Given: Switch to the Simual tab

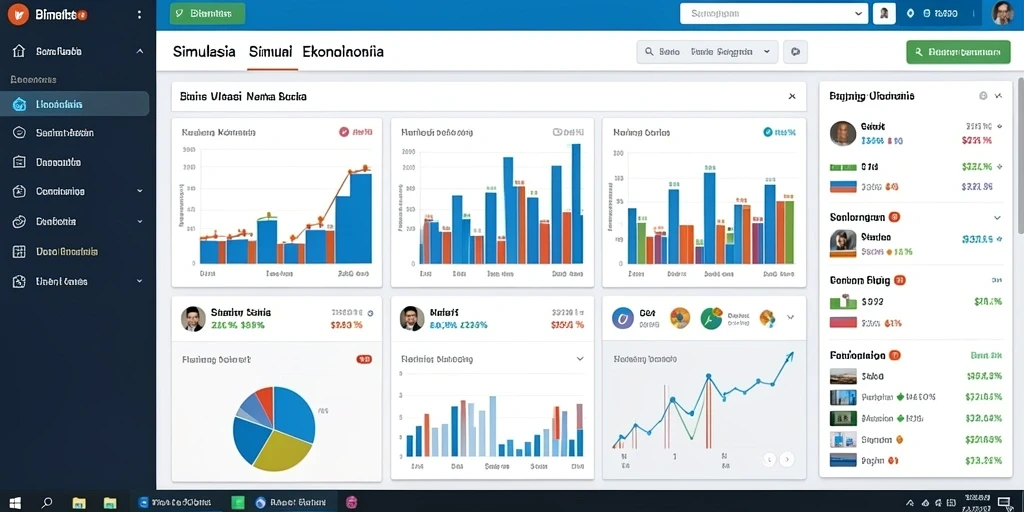Looking at the screenshot, I should click(x=270, y=52).
